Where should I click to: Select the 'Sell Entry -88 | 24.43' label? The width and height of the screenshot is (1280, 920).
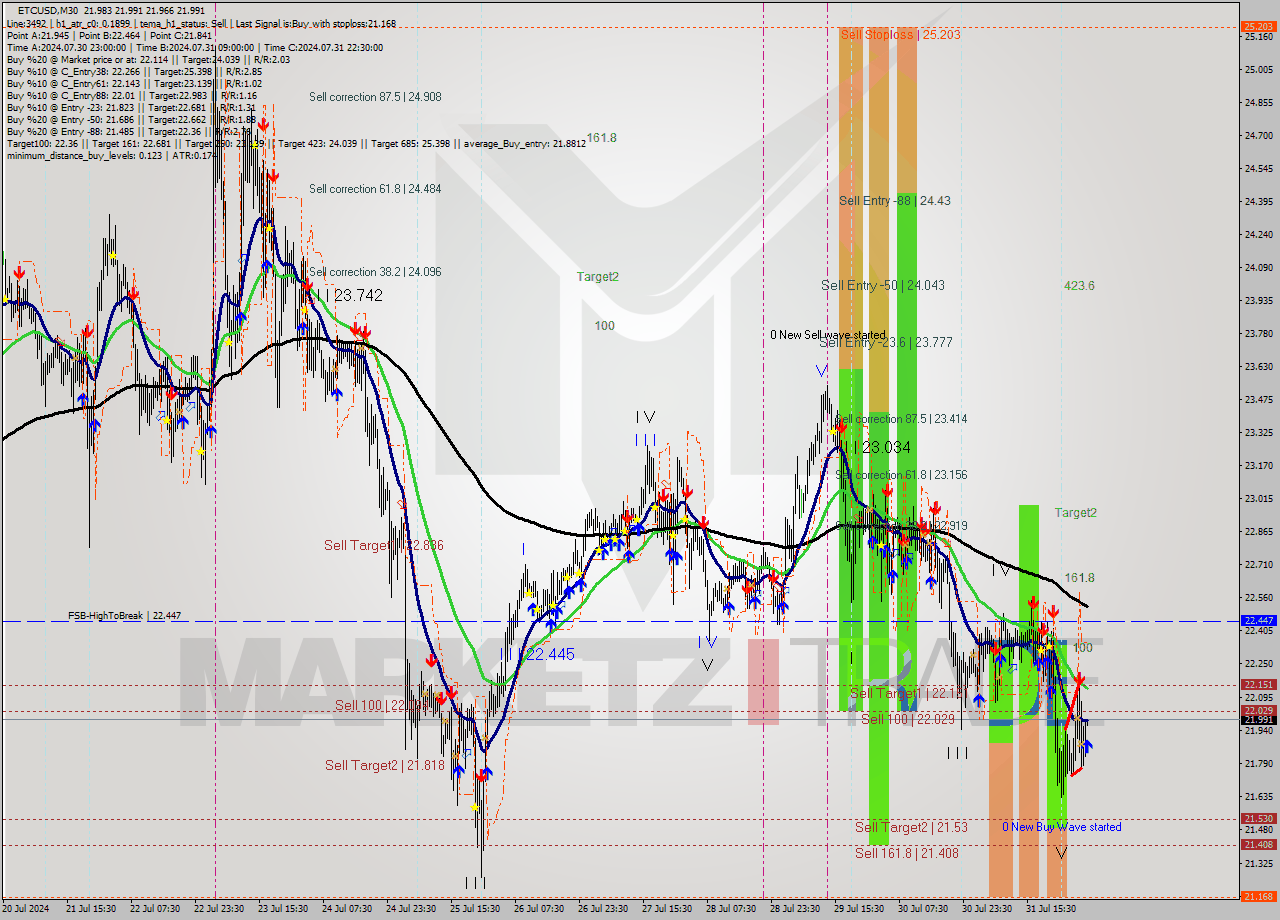(x=894, y=200)
